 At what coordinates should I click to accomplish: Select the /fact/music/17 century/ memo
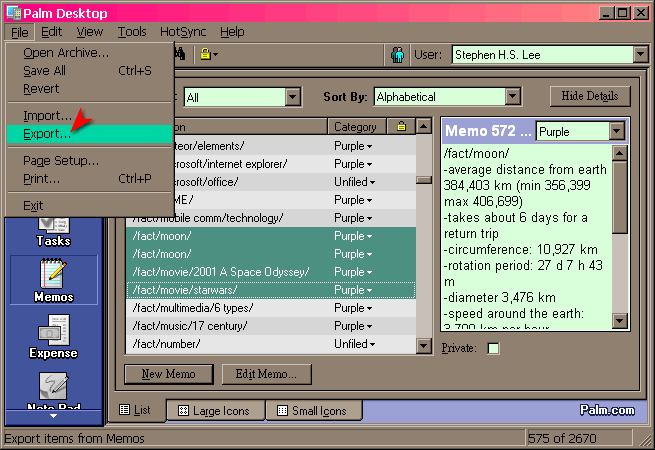coord(271,326)
